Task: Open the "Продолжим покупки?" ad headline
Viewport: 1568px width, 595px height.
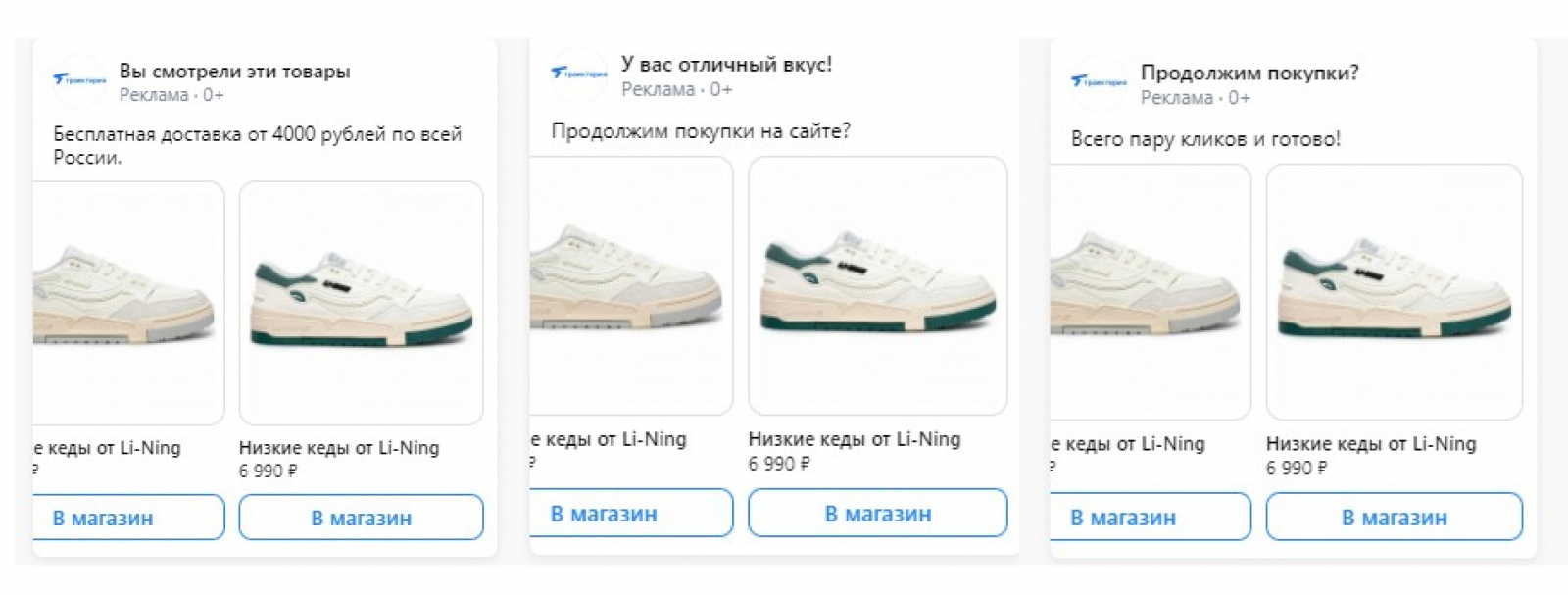Action: [1249, 73]
